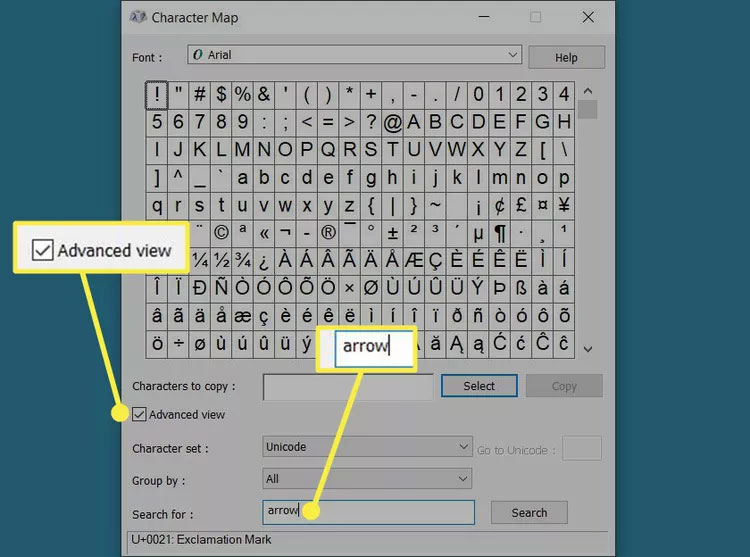Select the capital letter A cell
Image resolution: width=750 pixels, height=557 pixels.
(x=414, y=122)
